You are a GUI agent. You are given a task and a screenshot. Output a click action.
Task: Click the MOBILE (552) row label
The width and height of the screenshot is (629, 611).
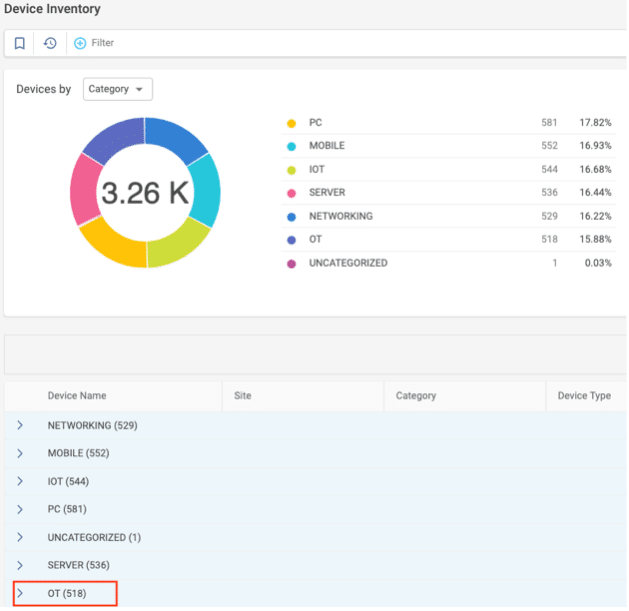coord(79,453)
